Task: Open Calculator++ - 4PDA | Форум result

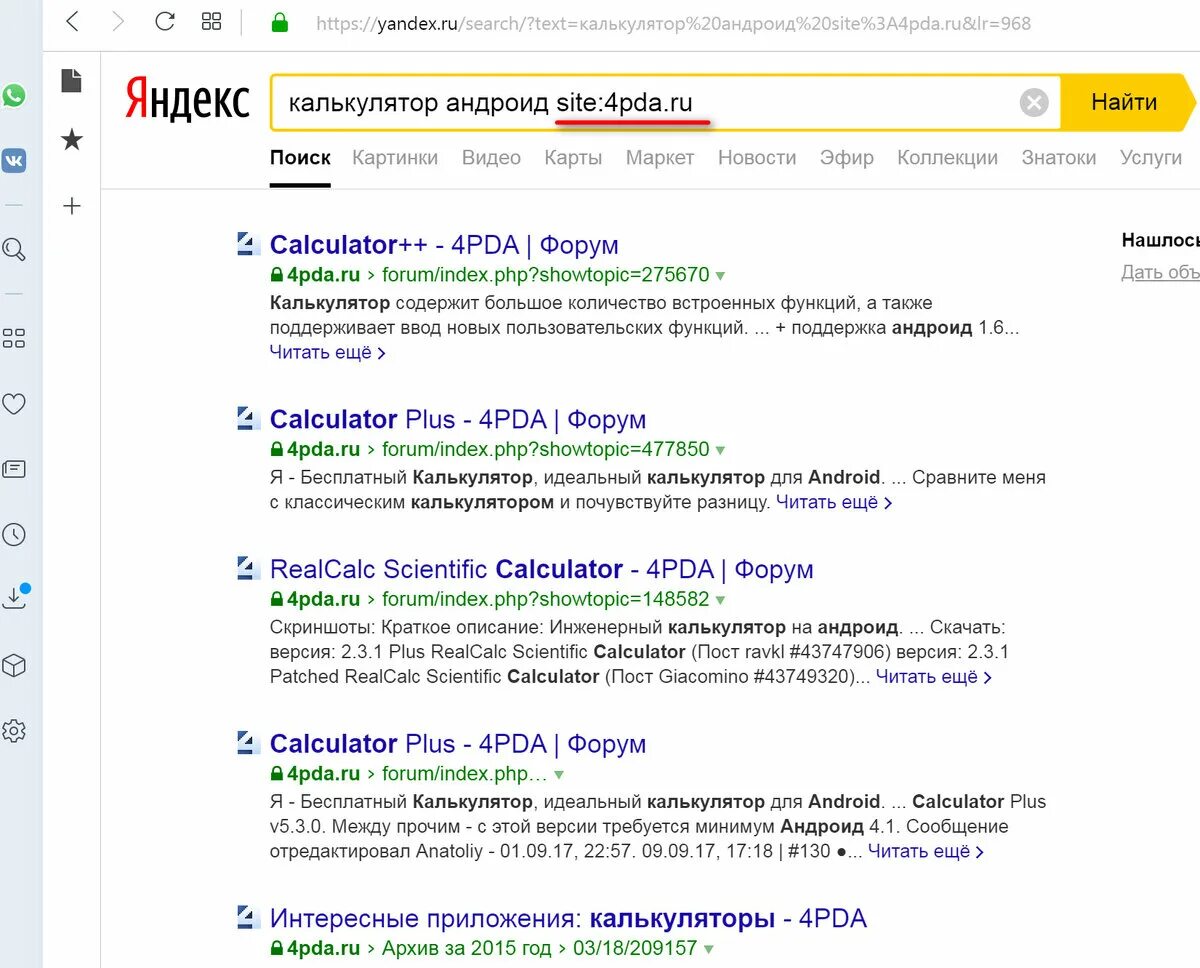Action: 444,244
